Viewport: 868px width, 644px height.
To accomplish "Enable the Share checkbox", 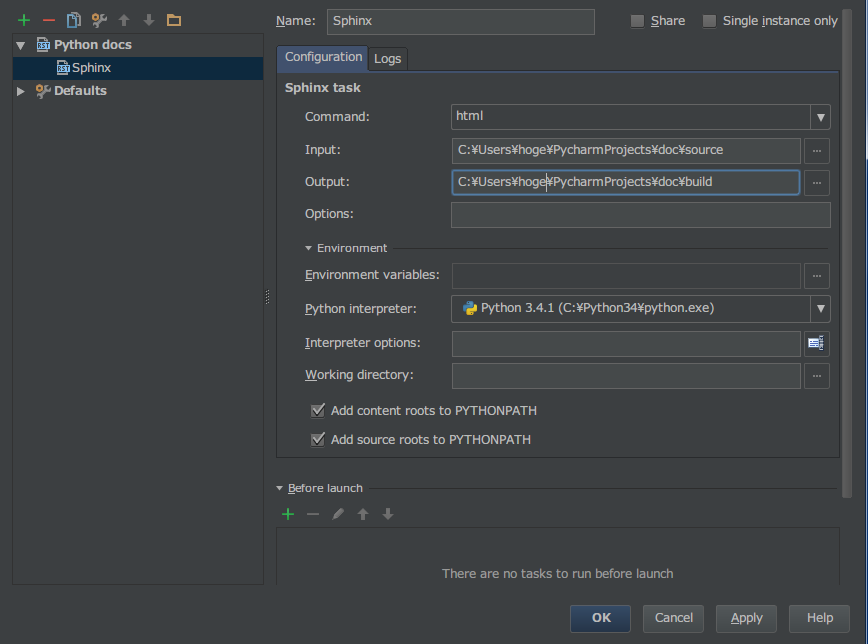I will click(x=637, y=20).
